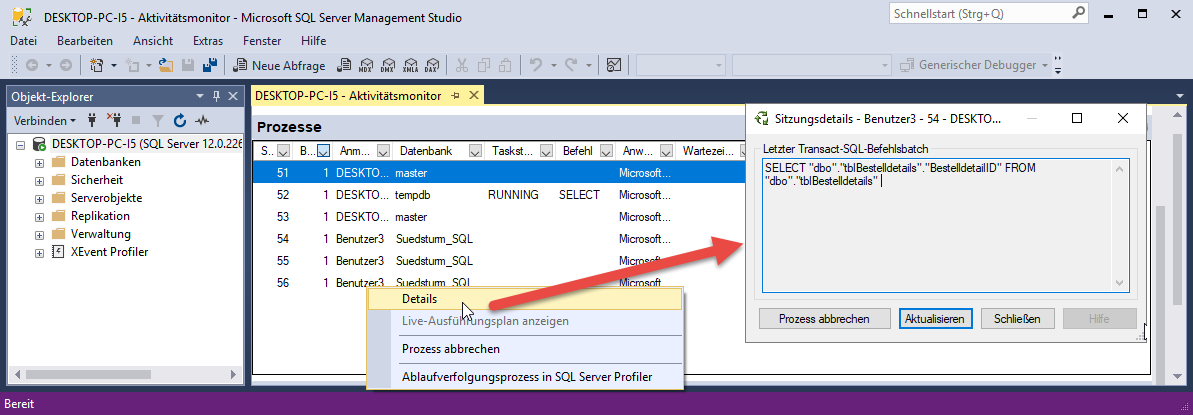Viewport: 1193px width, 415px height.
Task: Open the Datenbank column filter dropdown
Action: coord(474,151)
